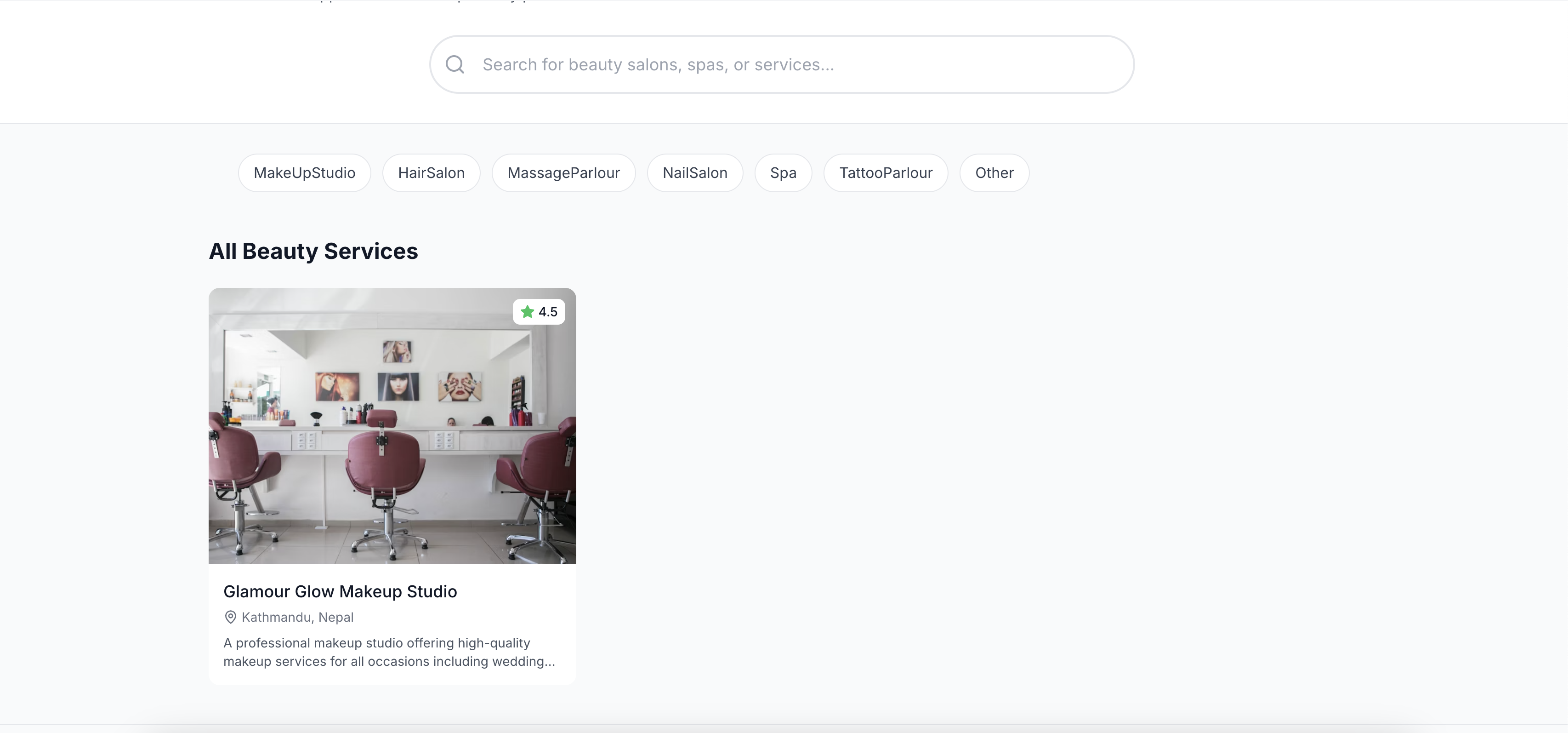The height and width of the screenshot is (733, 1568).
Task: Select the HairSalon category icon
Action: (x=431, y=172)
